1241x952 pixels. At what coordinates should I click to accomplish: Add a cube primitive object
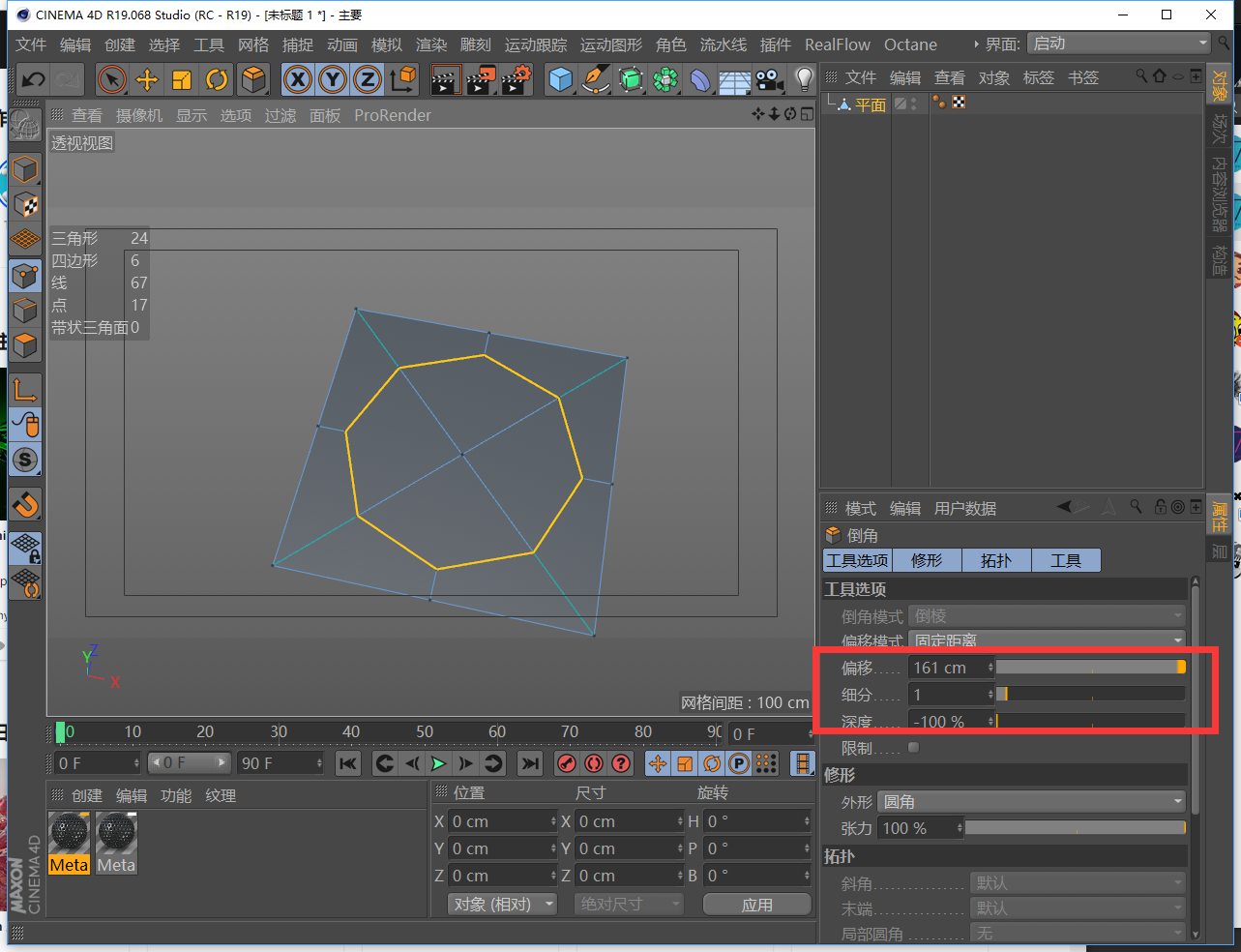click(x=560, y=79)
